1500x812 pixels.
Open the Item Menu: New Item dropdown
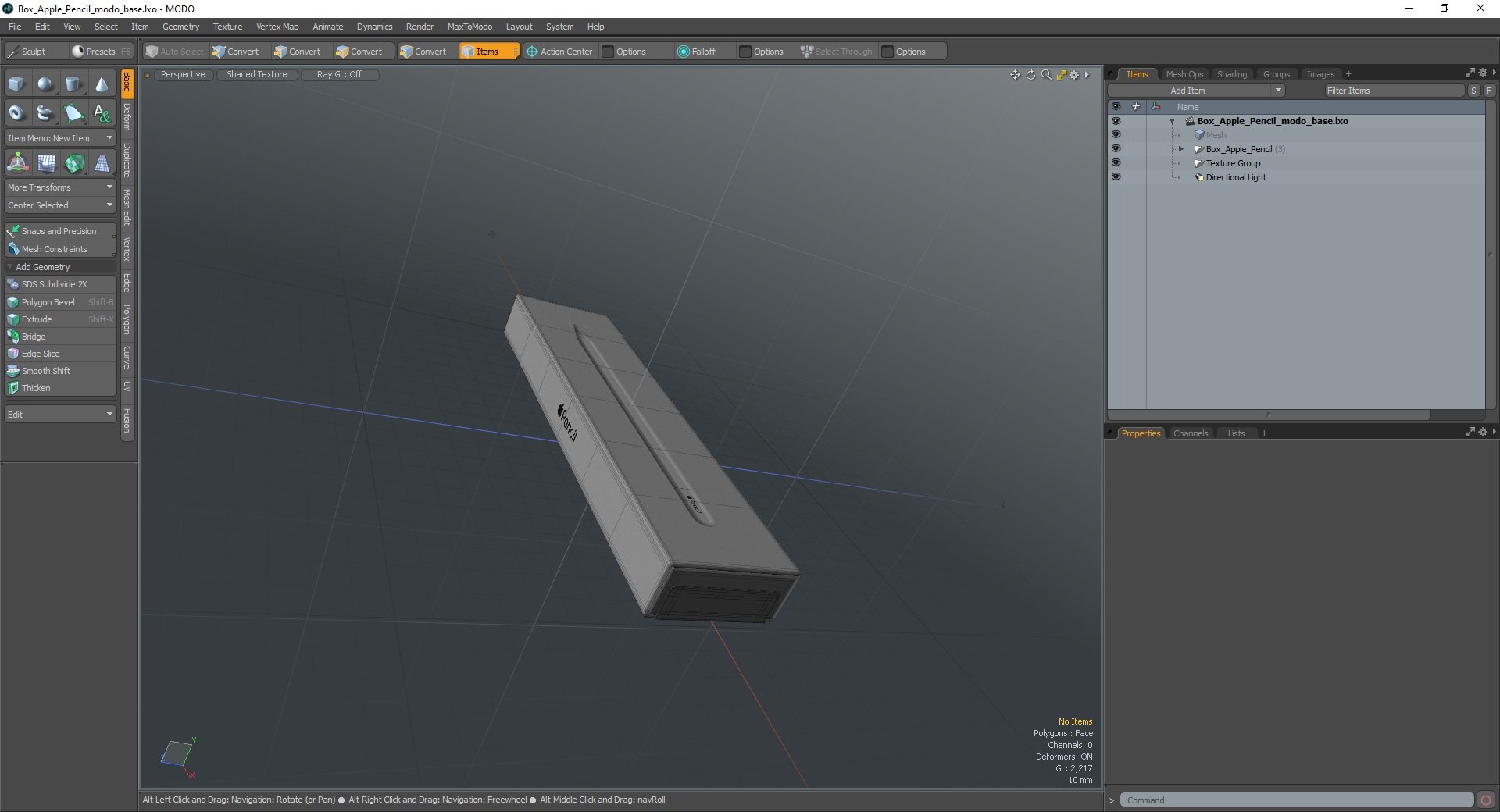pyautogui.click(x=60, y=138)
